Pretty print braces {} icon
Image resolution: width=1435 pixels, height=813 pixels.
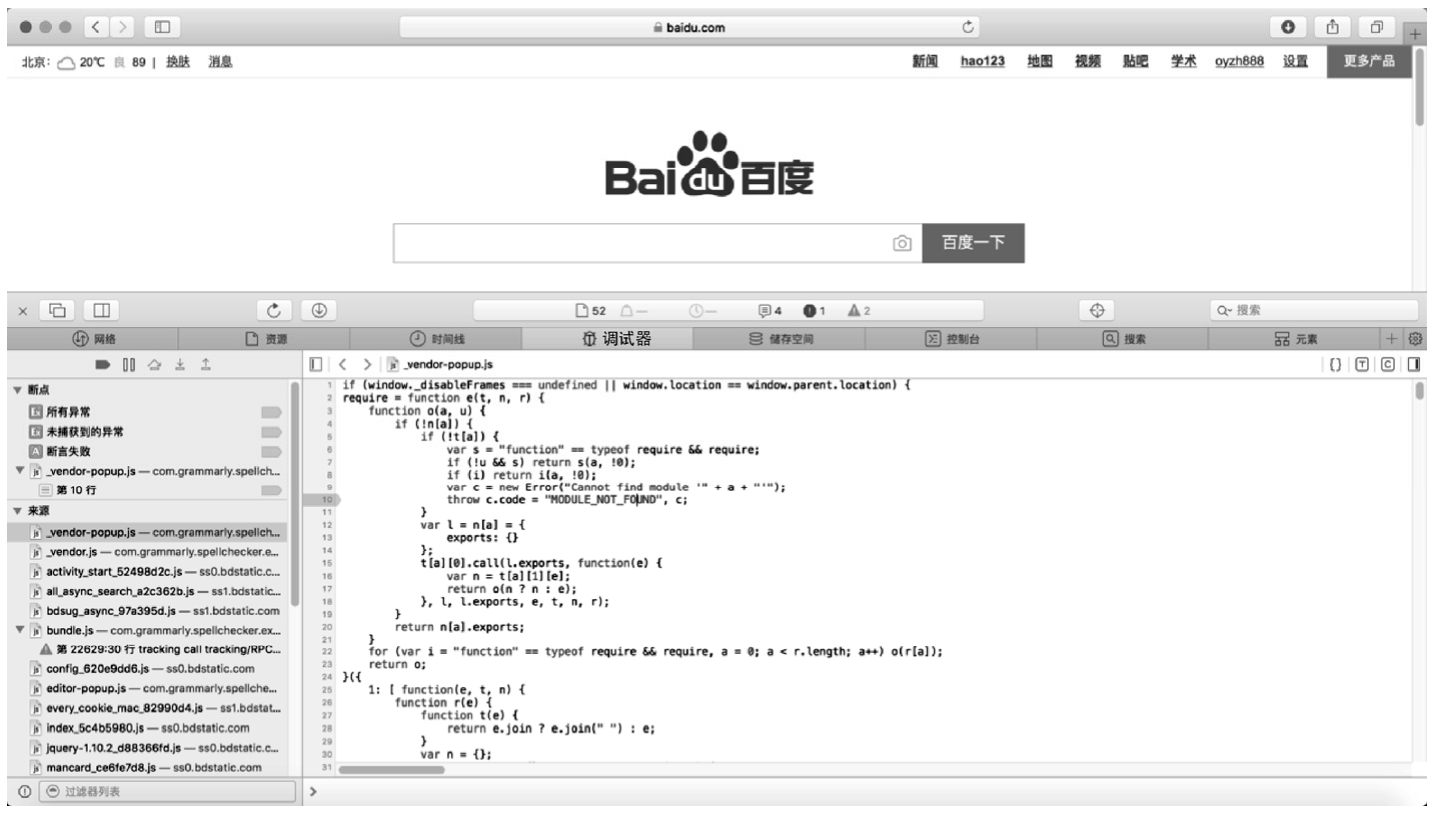point(1336,366)
